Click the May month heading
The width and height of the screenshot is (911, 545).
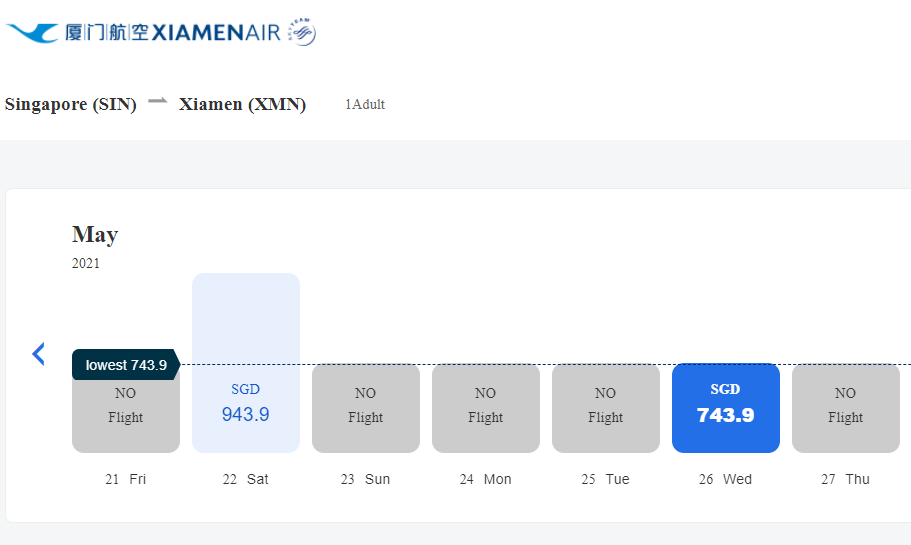(x=95, y=235)
